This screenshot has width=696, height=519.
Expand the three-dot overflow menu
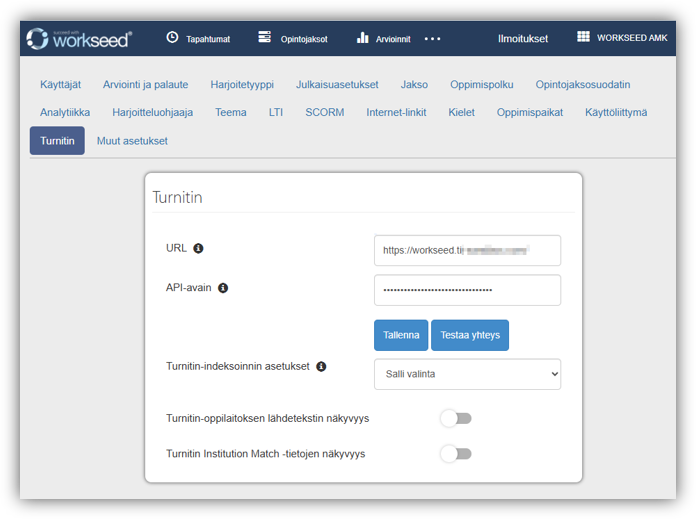click(x=432, y=39)
